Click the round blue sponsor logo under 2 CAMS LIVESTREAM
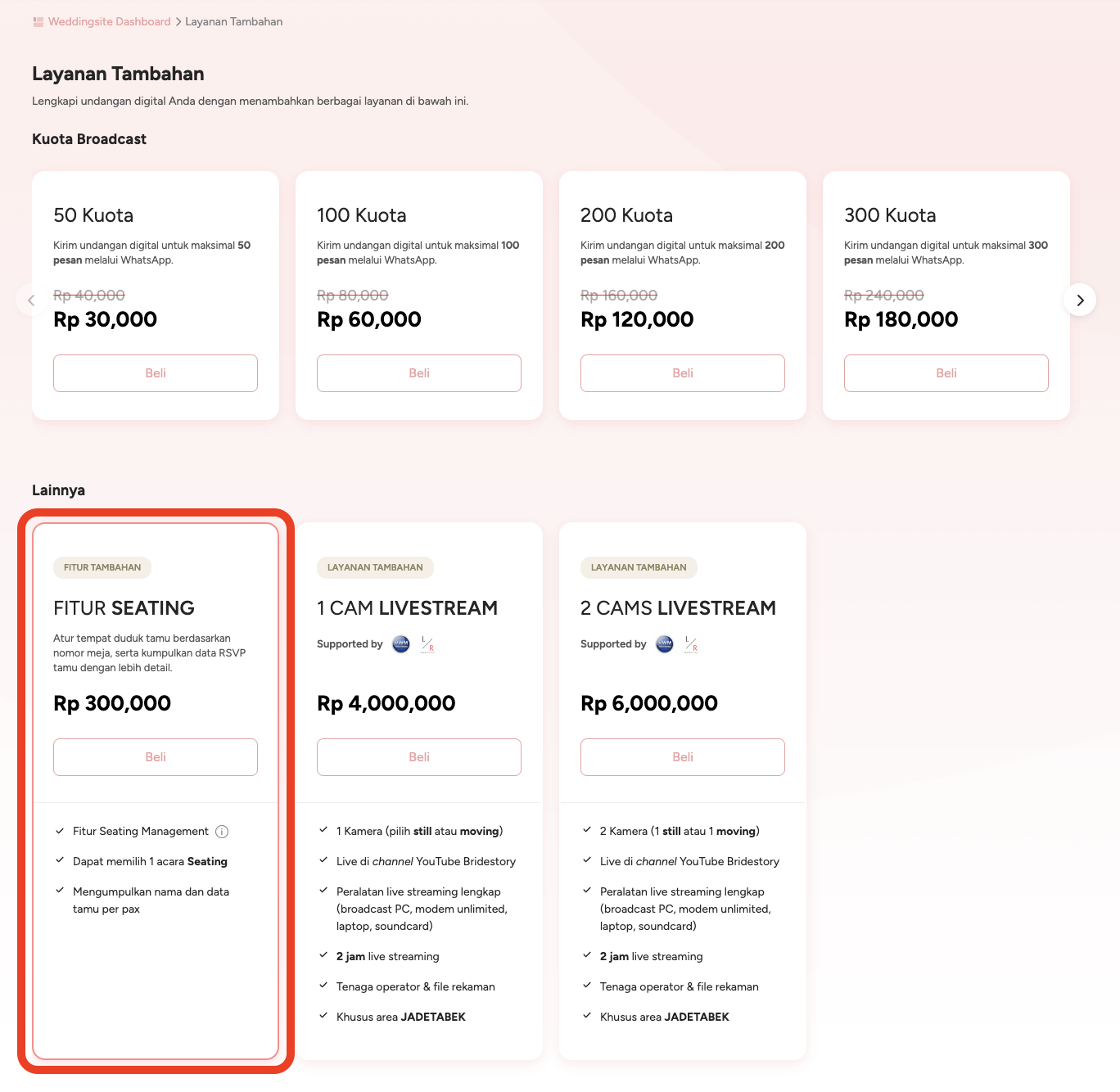 pos(665,644)
